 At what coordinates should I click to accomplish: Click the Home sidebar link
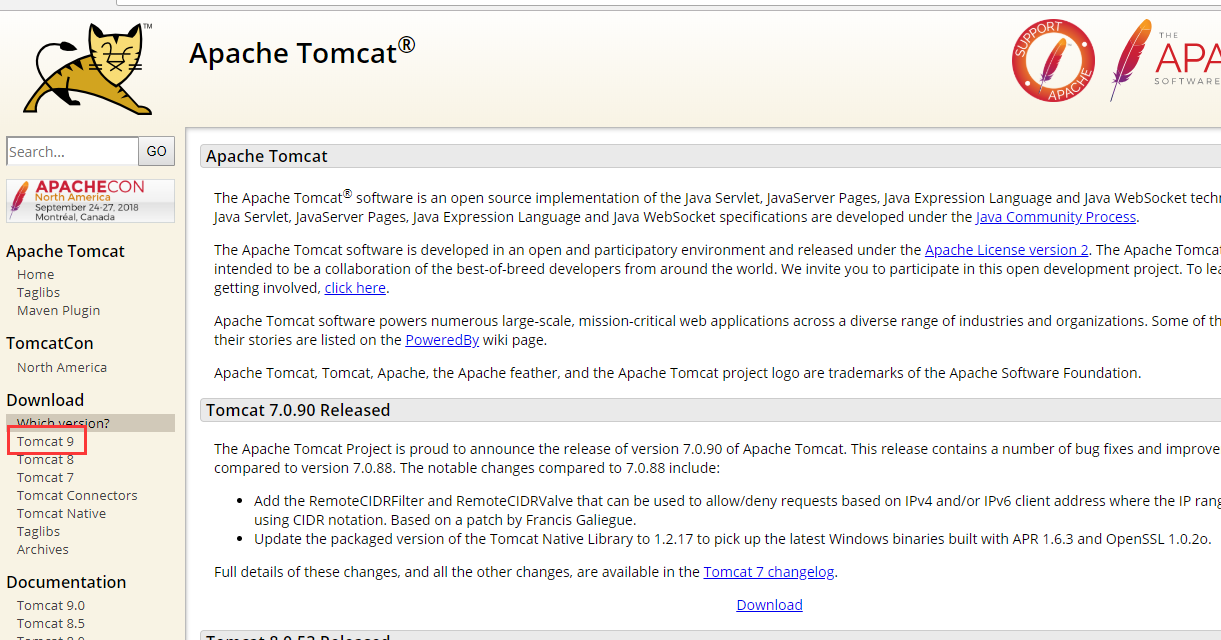36,274
